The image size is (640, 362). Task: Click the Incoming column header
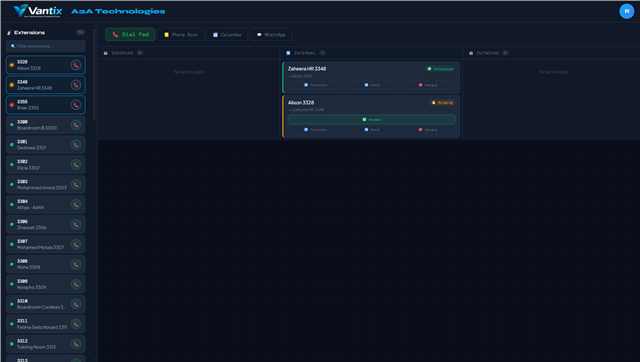pos(122,53)
